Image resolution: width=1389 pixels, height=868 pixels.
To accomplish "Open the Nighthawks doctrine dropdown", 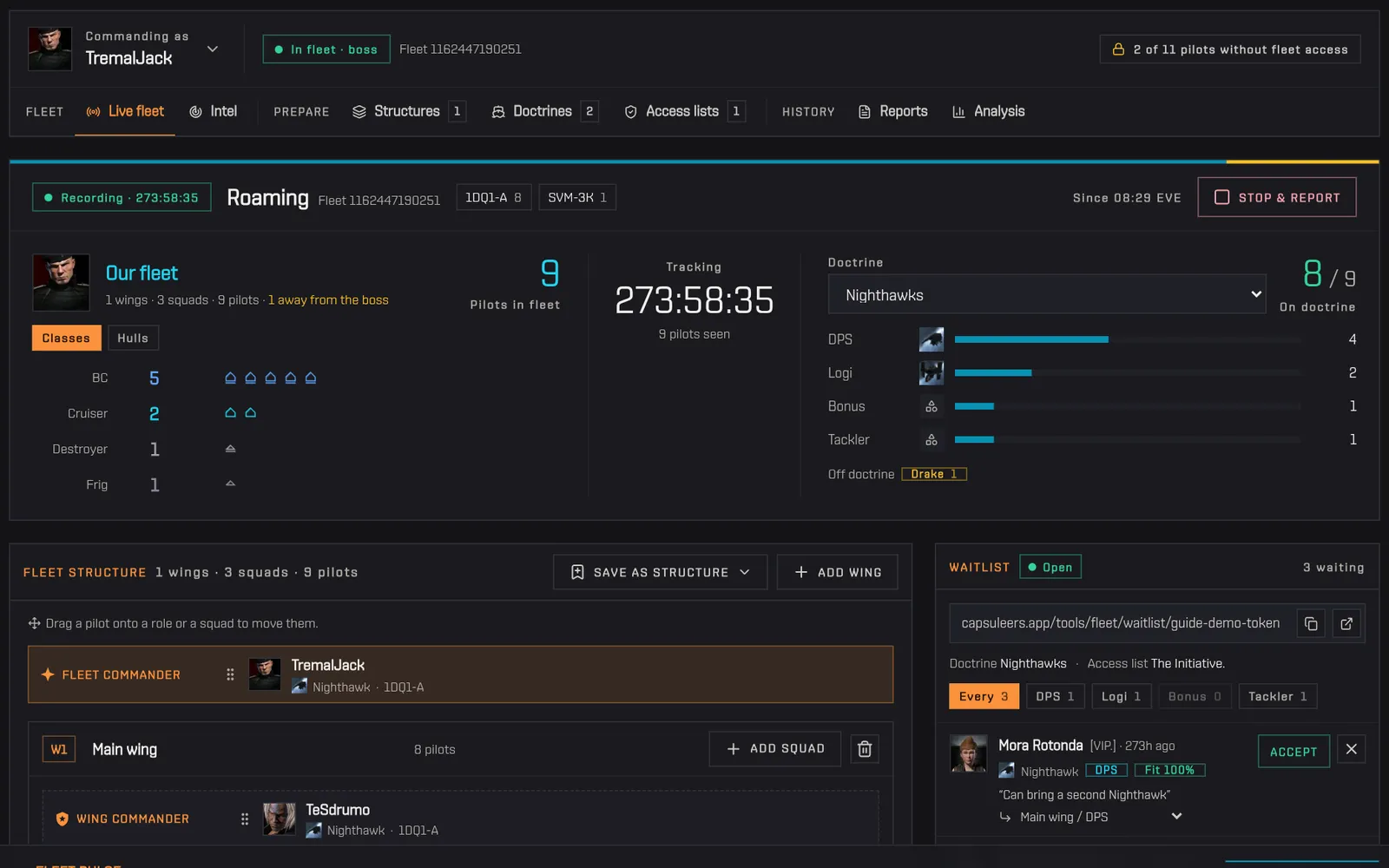I will [x=1047, y=294].
